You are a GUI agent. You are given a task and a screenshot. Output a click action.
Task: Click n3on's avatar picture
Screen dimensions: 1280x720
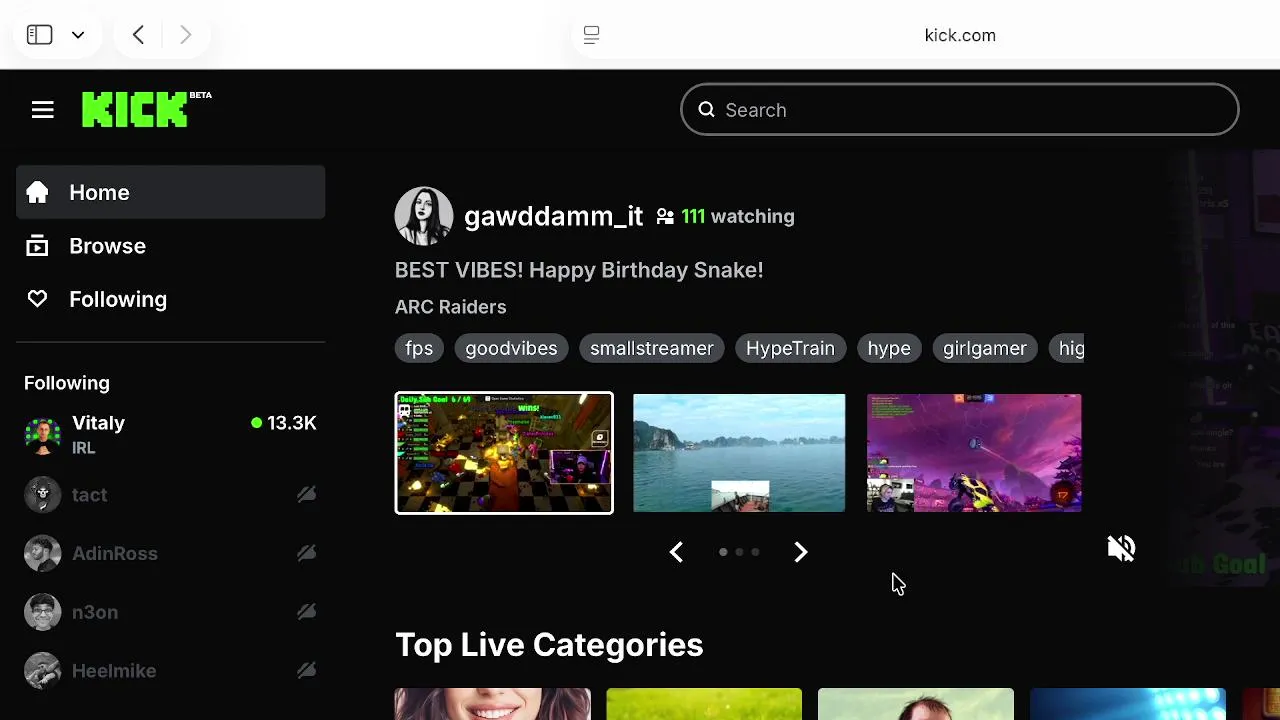tap(42, 612)
